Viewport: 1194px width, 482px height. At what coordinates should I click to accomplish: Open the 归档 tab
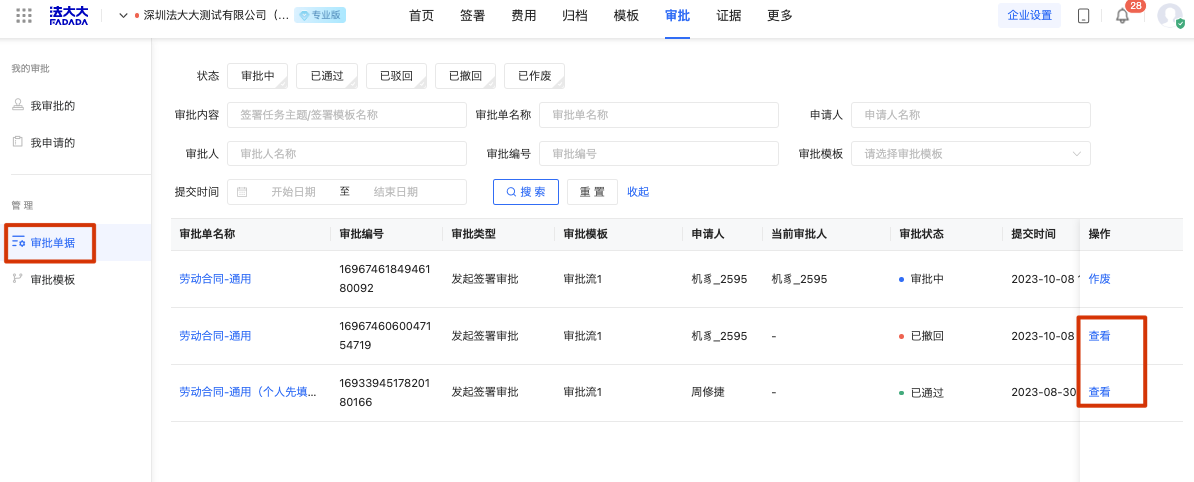pyautogui.click(x=575, y=15)
